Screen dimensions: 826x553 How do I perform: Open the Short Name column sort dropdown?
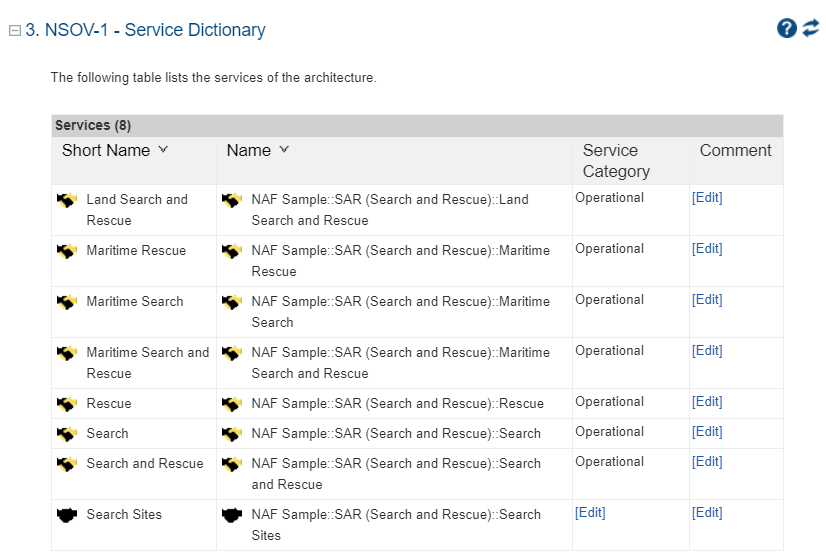[163, 150]
